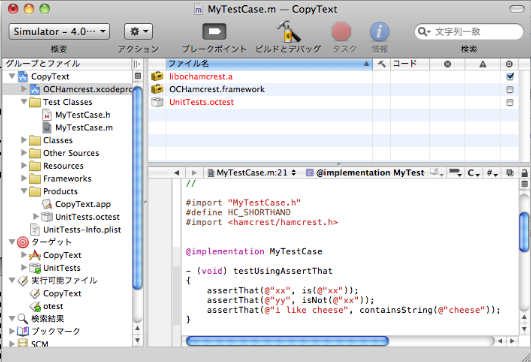Toggle the UnitTests.octest target checkbox
Screen dimensions: 531x362
pyautogui.click(x=510, y=102)
